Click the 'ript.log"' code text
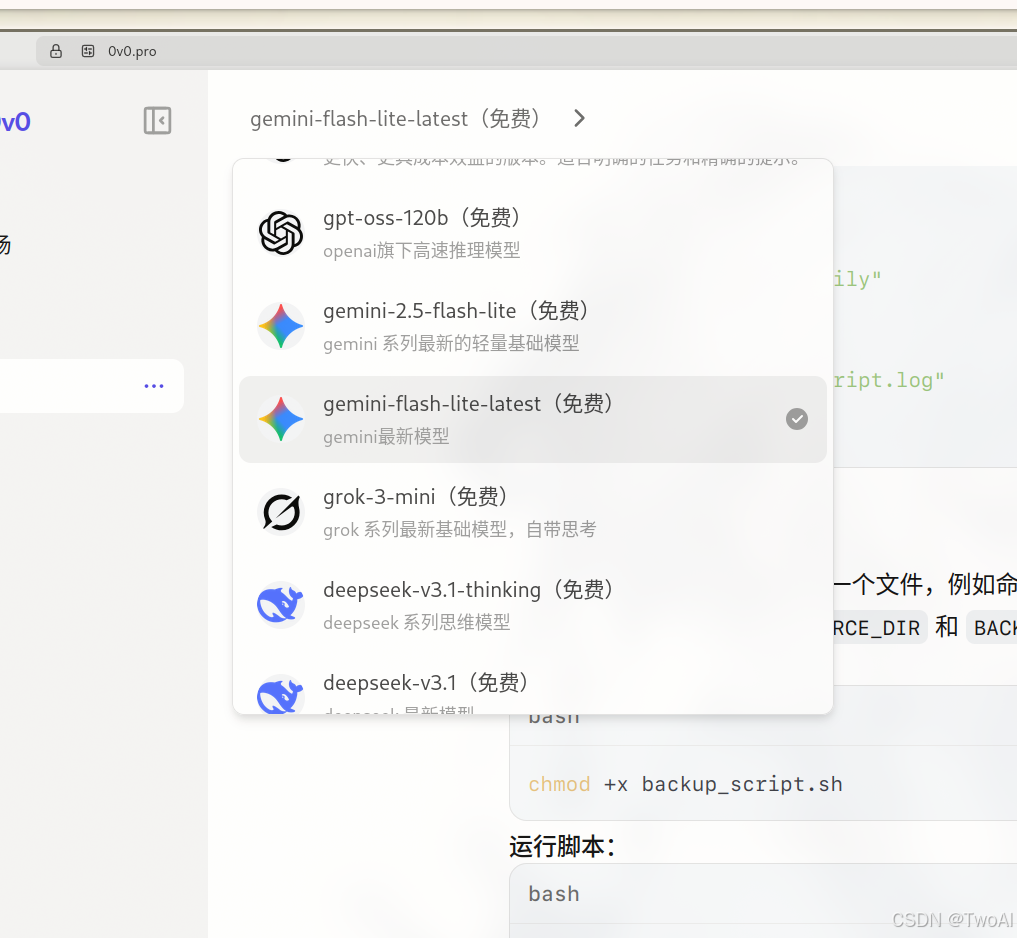Screen dimensions: 1017x938 coord(889,380)
